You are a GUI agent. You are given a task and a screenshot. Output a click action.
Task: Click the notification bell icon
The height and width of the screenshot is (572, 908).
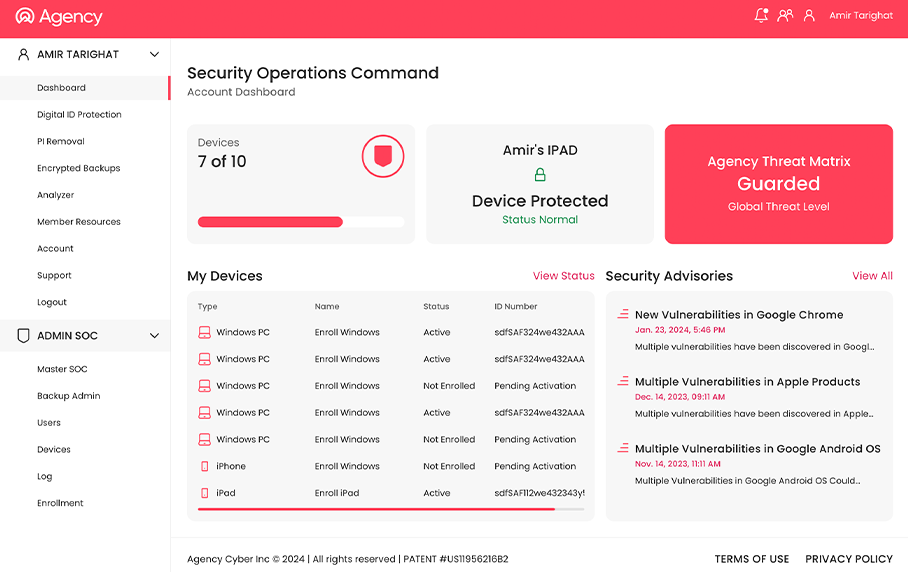coord(761,16)
